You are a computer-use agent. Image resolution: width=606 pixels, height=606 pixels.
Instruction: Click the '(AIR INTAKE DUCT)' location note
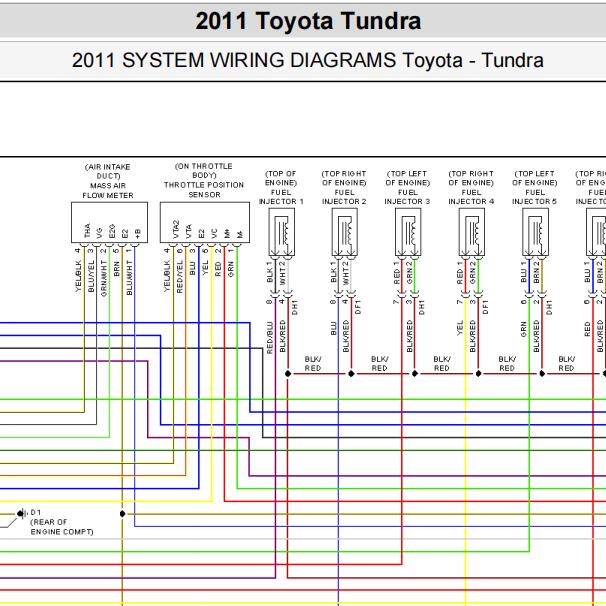[x=108, y=171]
